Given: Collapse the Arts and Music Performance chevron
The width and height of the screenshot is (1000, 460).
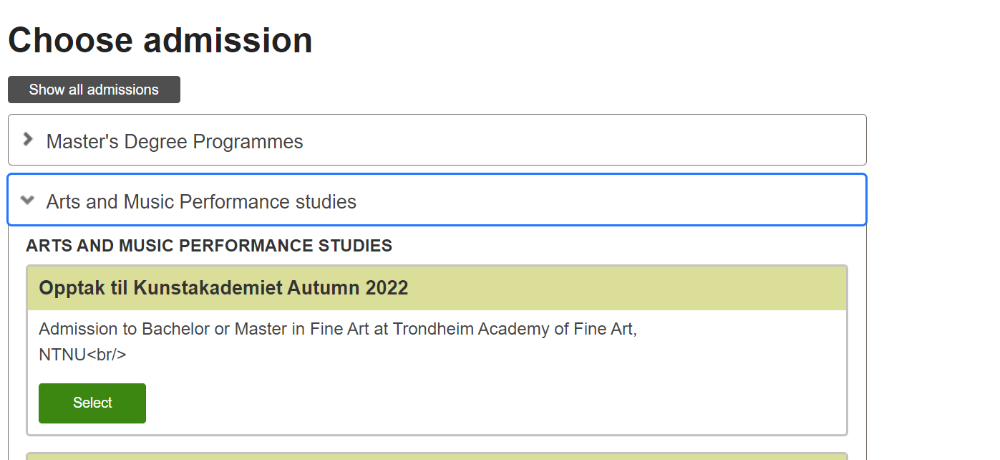Looking at the screenshot, I should point(28,200).
